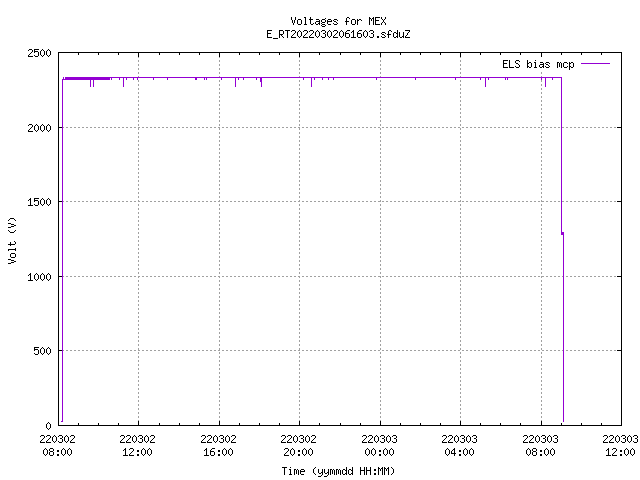Click x-axis label 220302 08:00

58,446
